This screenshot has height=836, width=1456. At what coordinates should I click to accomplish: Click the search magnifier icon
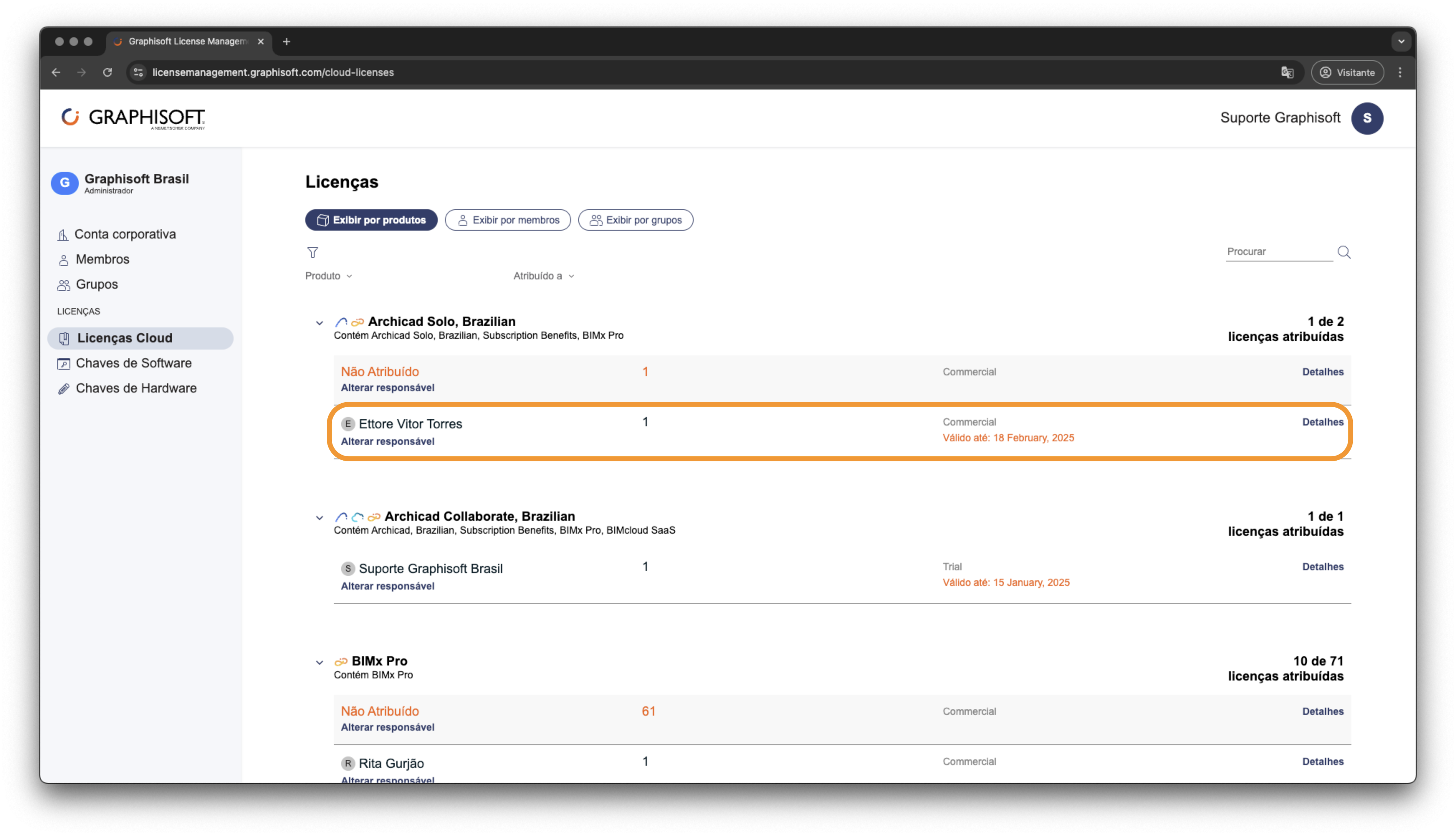1344,252
